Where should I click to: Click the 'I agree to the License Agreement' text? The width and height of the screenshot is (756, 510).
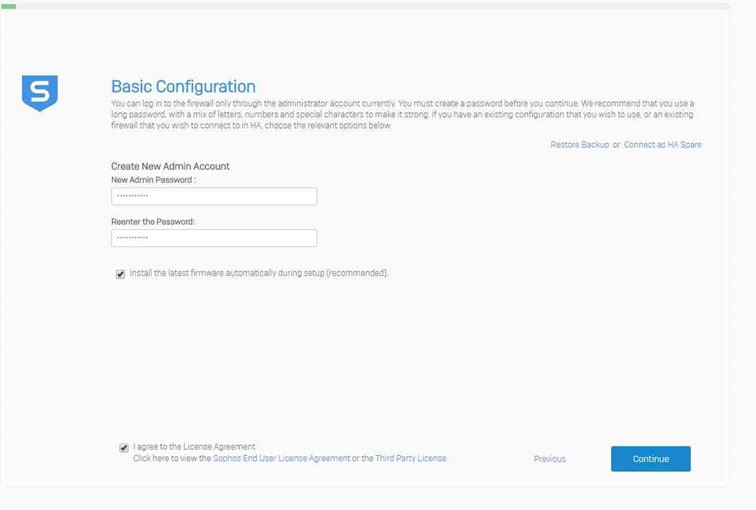coord(194,447)
